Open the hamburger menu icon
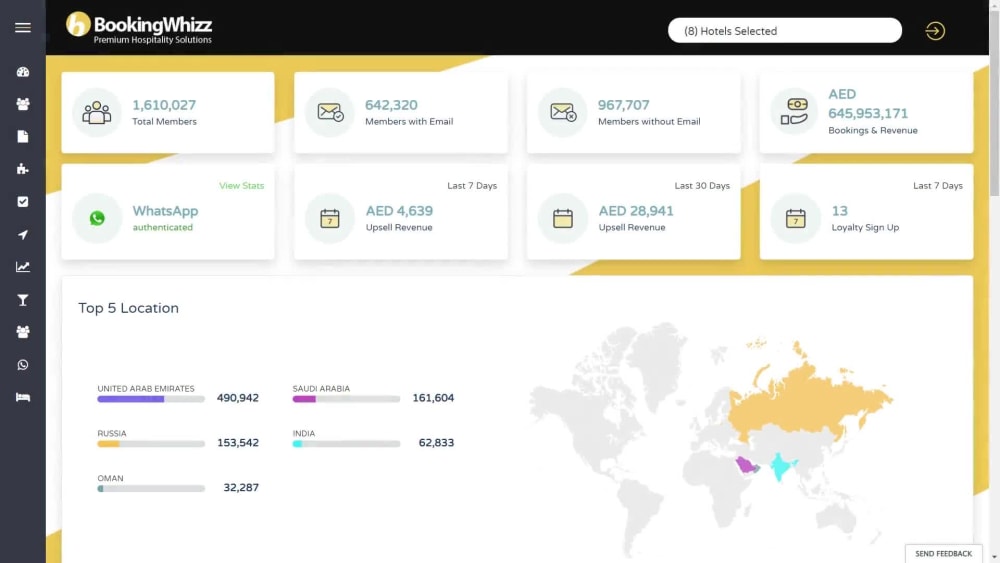The image size is (1000, 563). pyautogui.click(x=23, y=27)
